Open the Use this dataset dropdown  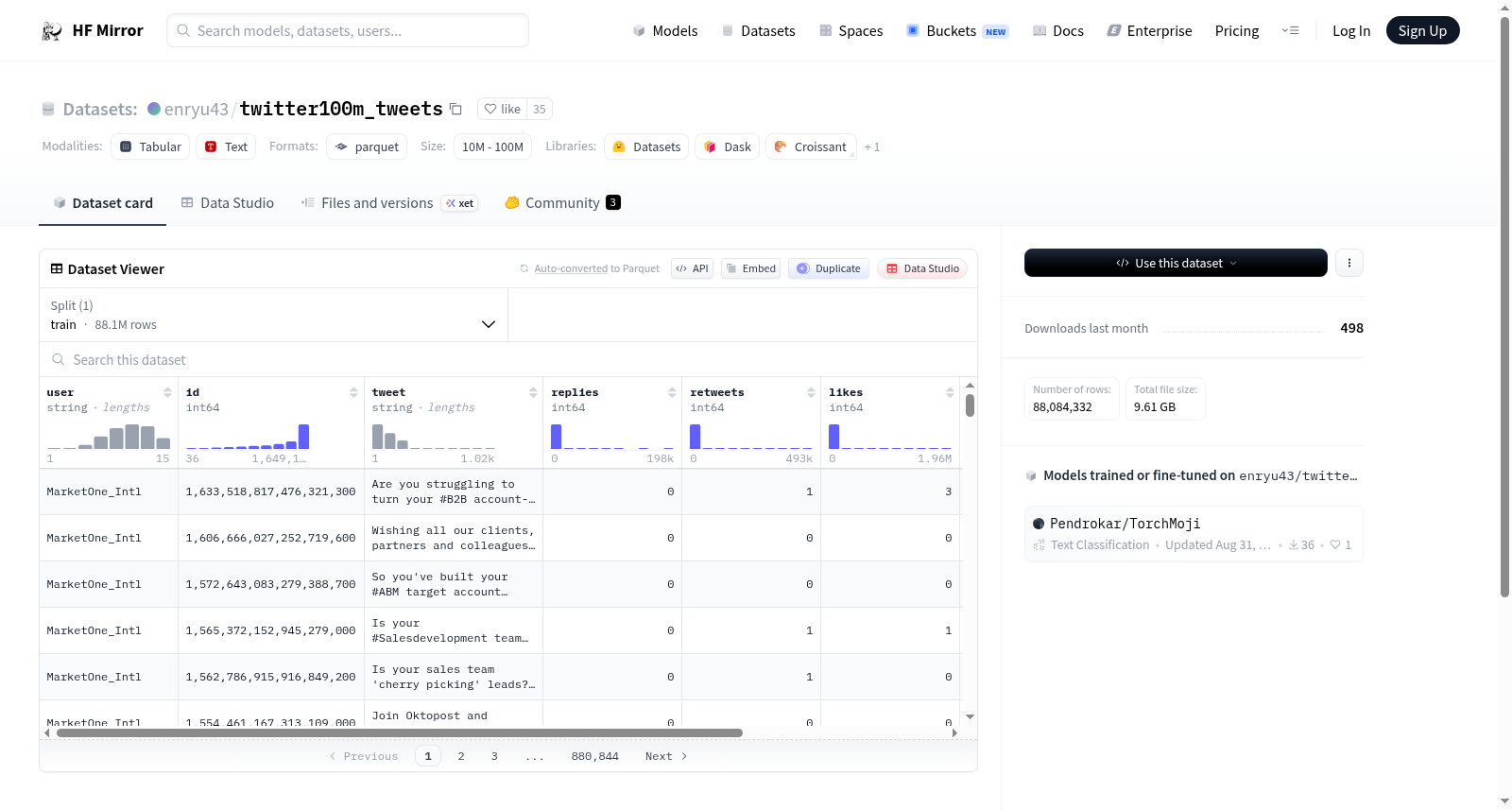click(x=1176, y=263)
